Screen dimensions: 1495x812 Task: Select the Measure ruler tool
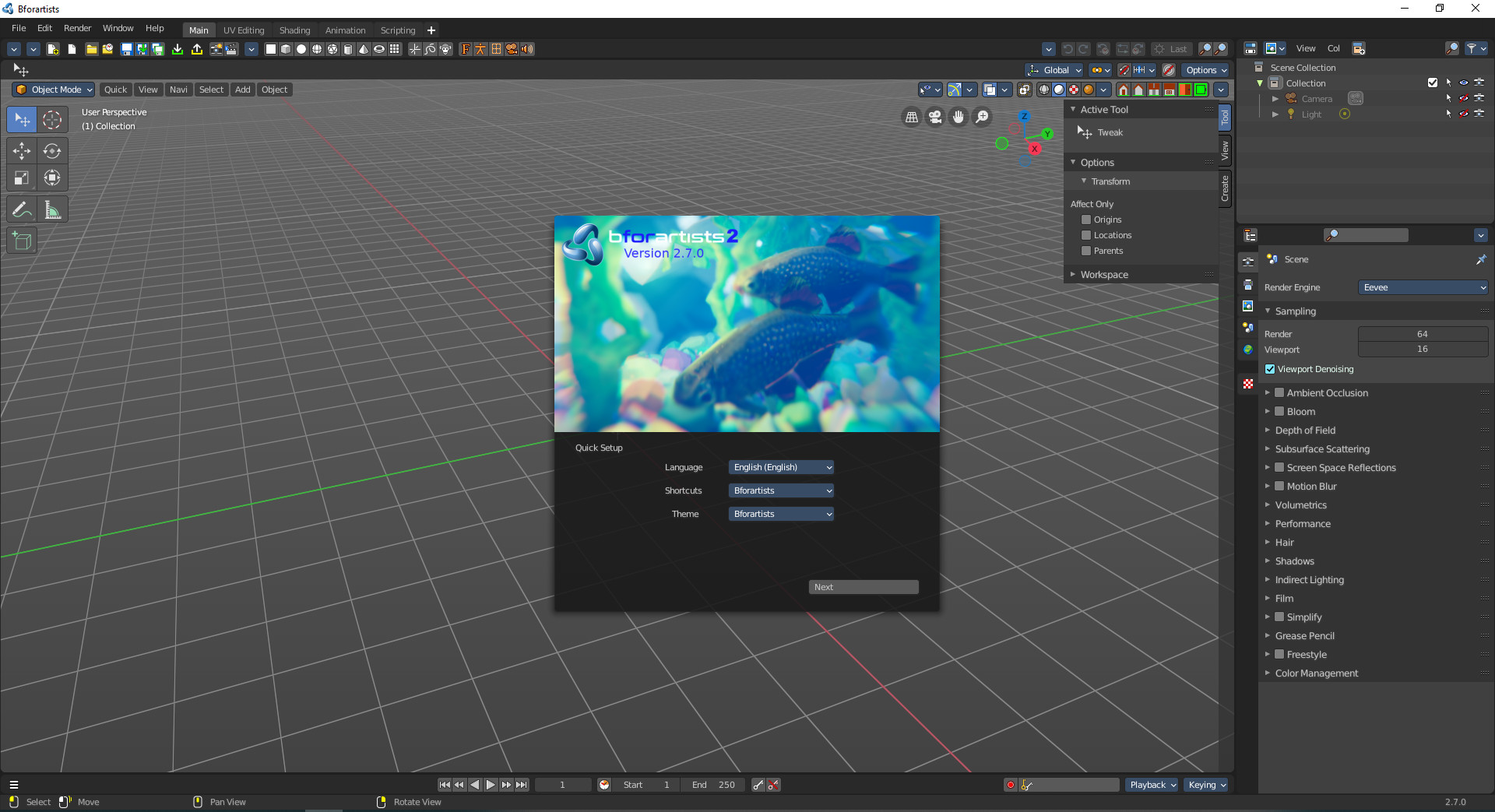click(x=52, y=210)
